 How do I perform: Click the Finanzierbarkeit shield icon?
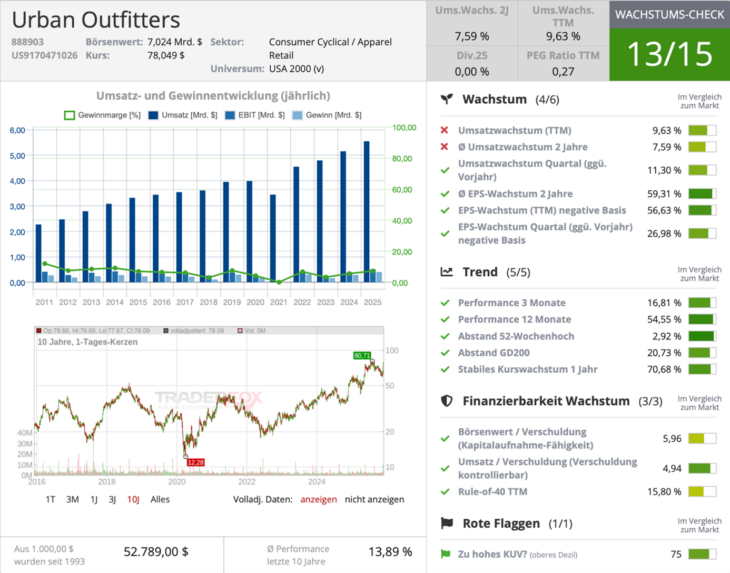447,400
